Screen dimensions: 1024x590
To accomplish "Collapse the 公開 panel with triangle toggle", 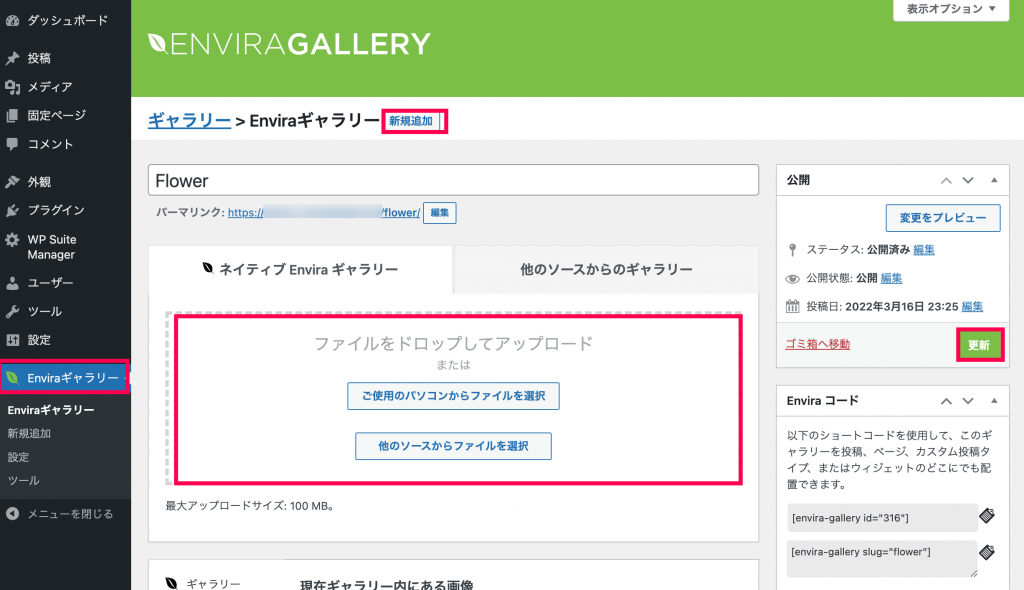I will coord(994,180).
